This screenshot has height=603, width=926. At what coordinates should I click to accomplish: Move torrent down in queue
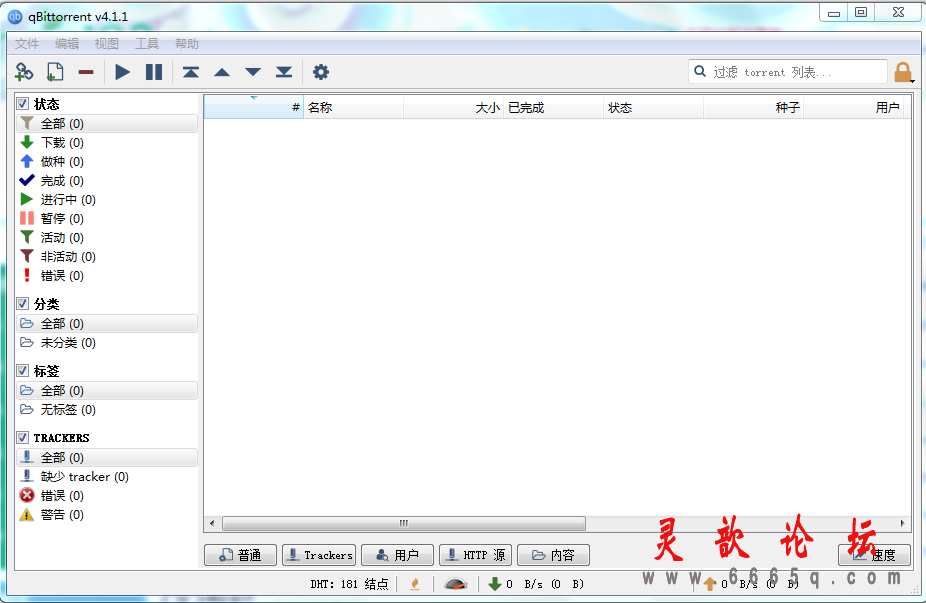pos(253,72)
